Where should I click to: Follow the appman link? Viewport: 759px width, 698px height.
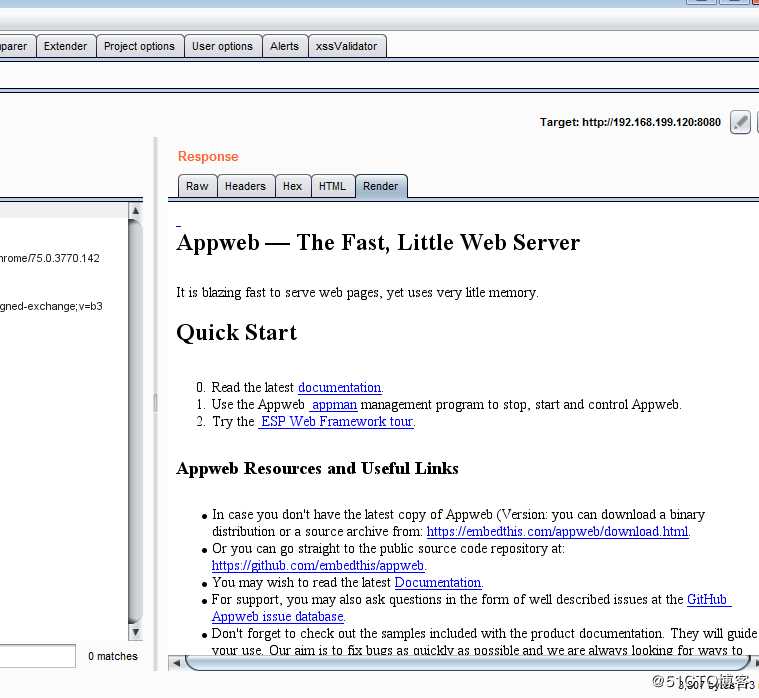pos(334,405)
